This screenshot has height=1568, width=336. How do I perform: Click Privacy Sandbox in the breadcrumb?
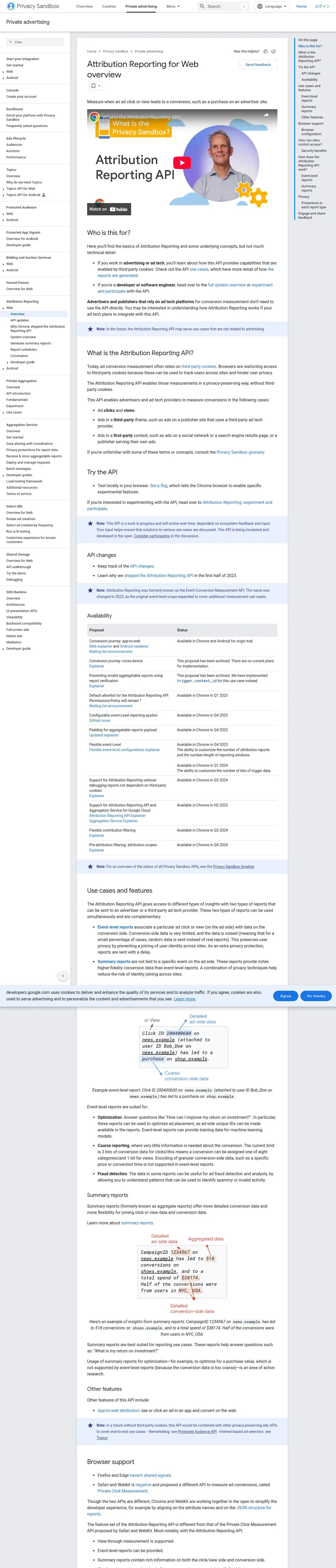pyautogui.click(x=115, y=52)
